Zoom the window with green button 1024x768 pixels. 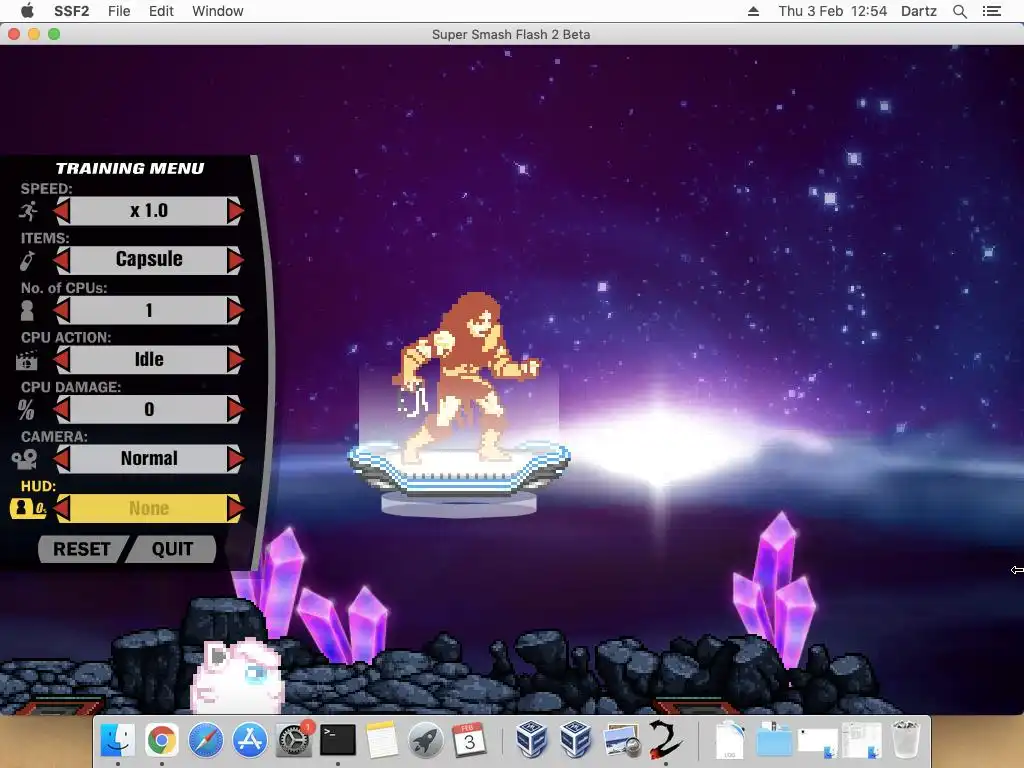click(54, 34)
